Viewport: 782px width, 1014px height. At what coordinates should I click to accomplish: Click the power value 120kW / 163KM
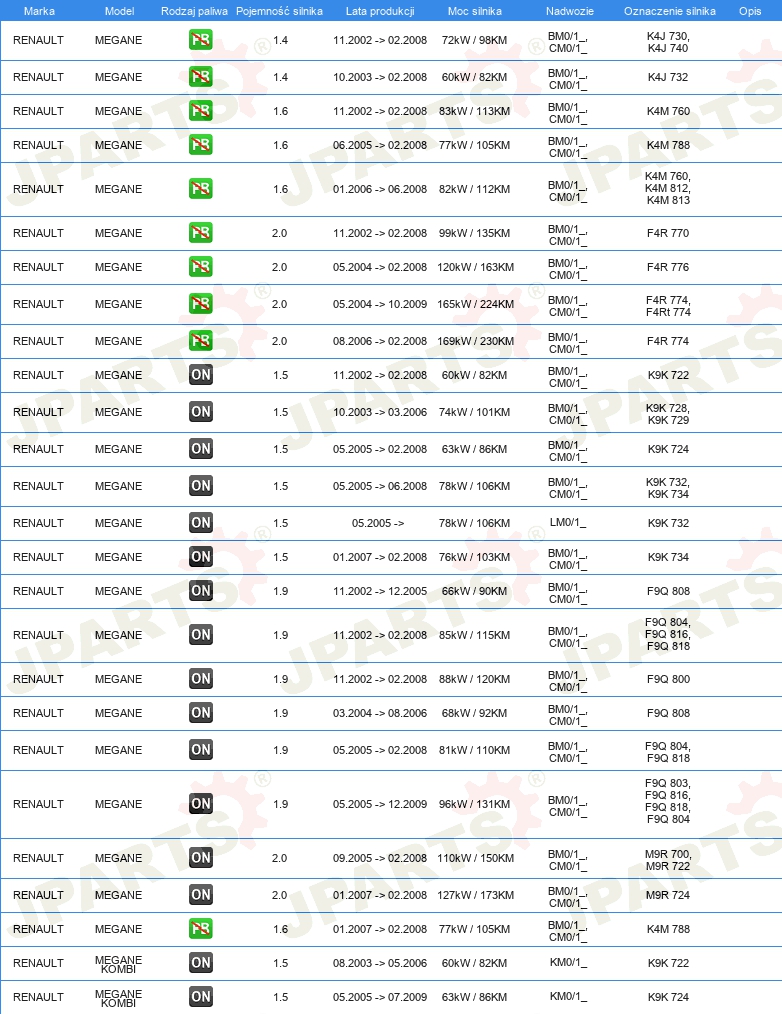click(475, 267)
